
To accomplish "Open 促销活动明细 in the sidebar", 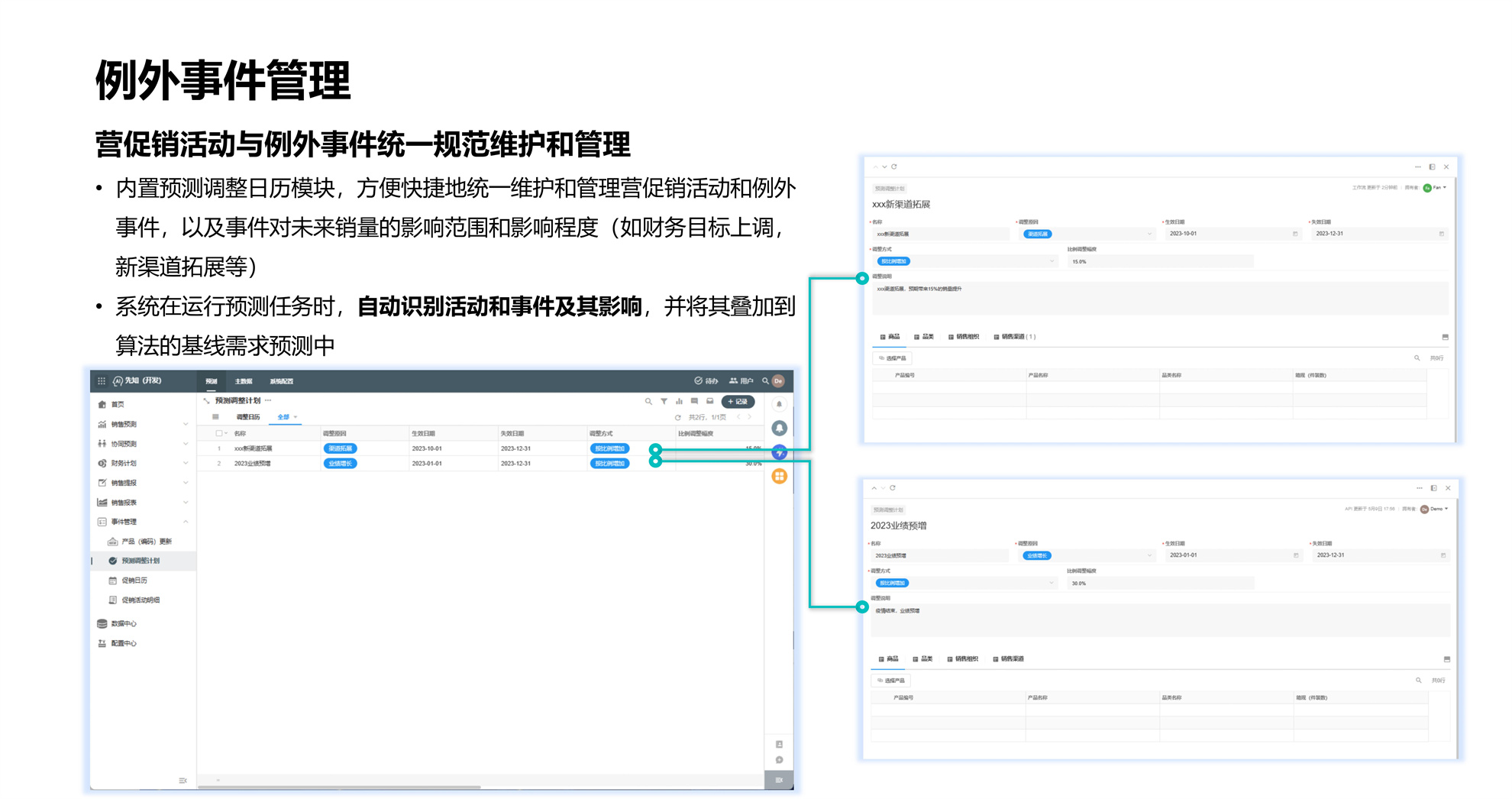I will (x=143, y=600).
